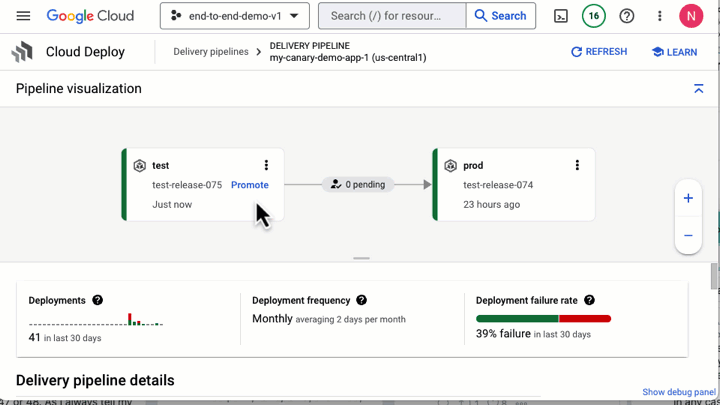Promote test-release-075 from test

250,185
